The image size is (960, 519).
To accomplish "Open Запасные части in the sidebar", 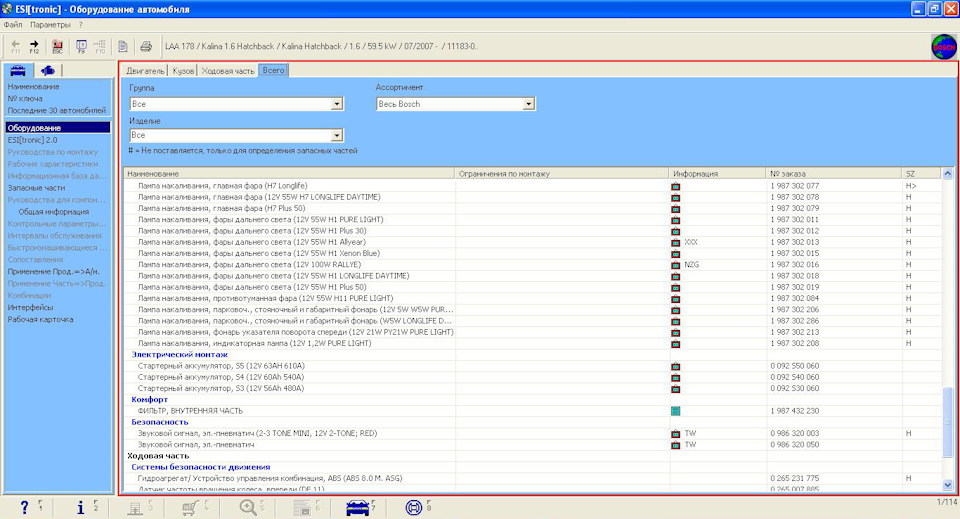I will (x=36, y=188).
